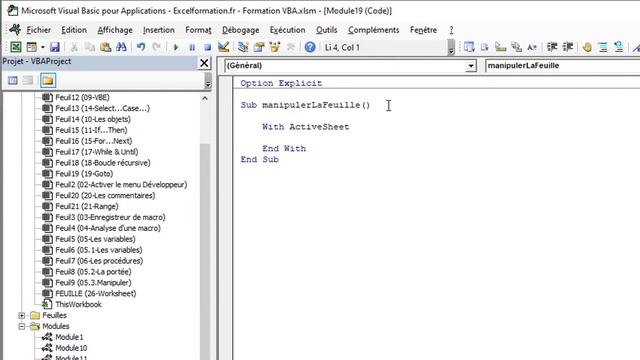Click the manipulerLaFeuille procedure box

click(562, 66)
